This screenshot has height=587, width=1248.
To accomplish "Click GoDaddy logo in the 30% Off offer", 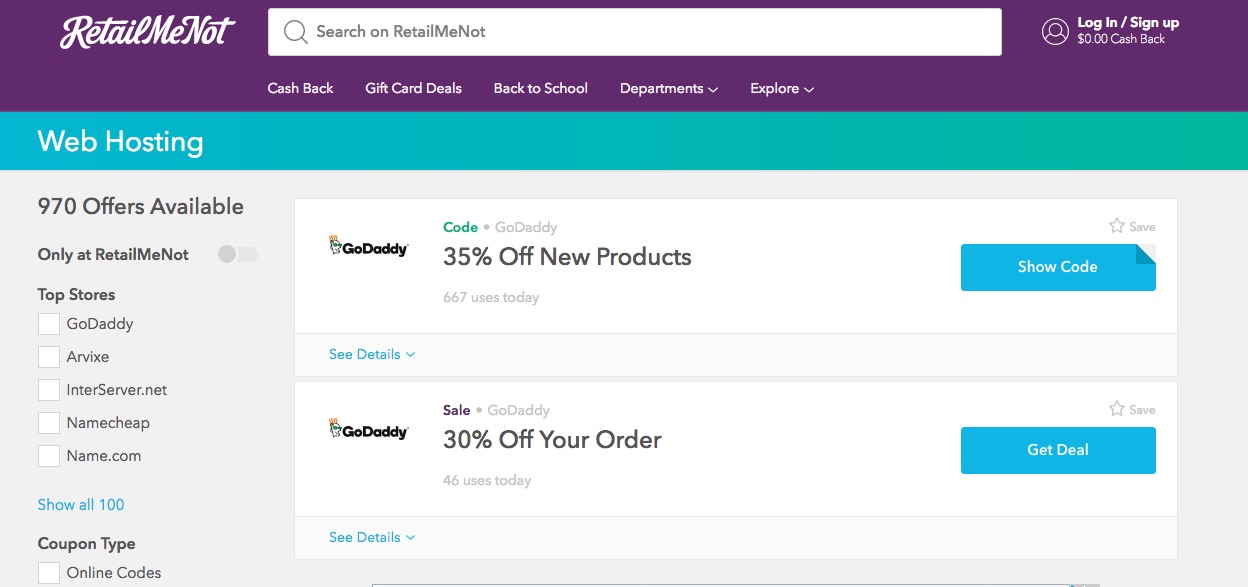I will (369, 429).
